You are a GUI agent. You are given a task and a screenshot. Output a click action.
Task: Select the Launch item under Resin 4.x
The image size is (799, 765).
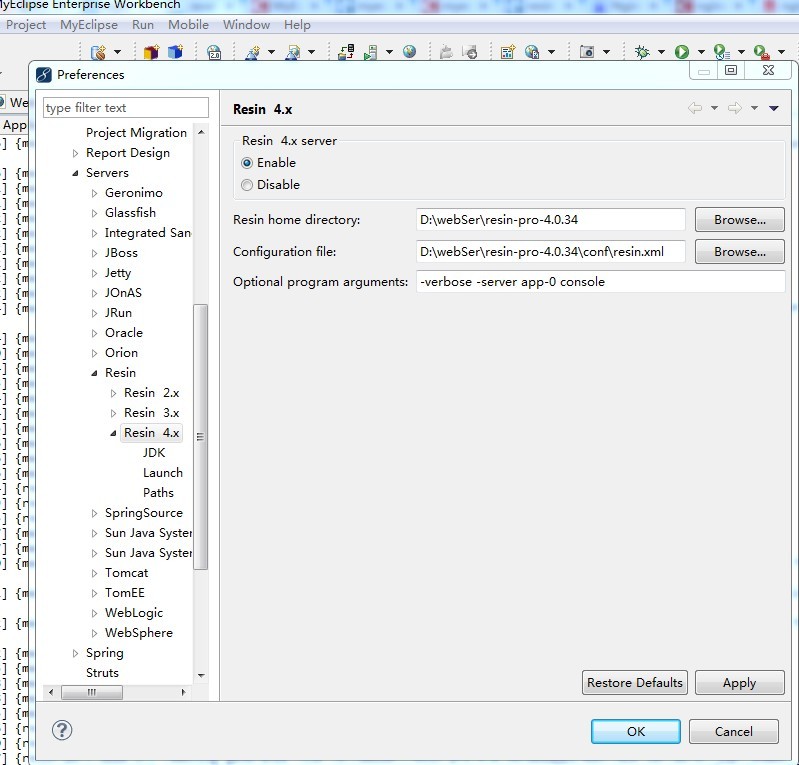click(163, 473)
